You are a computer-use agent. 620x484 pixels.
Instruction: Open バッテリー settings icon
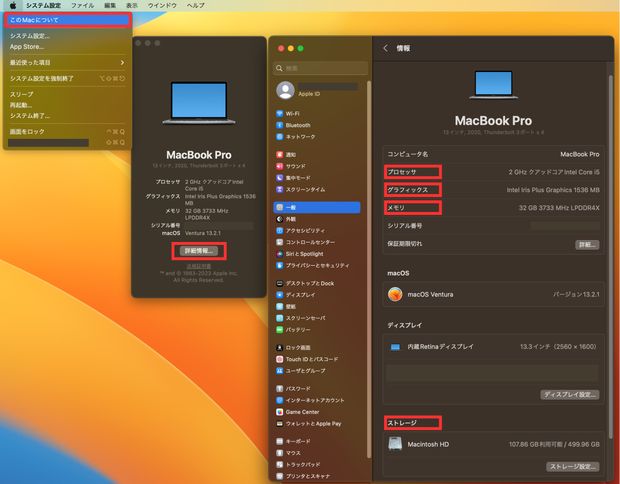280,329
